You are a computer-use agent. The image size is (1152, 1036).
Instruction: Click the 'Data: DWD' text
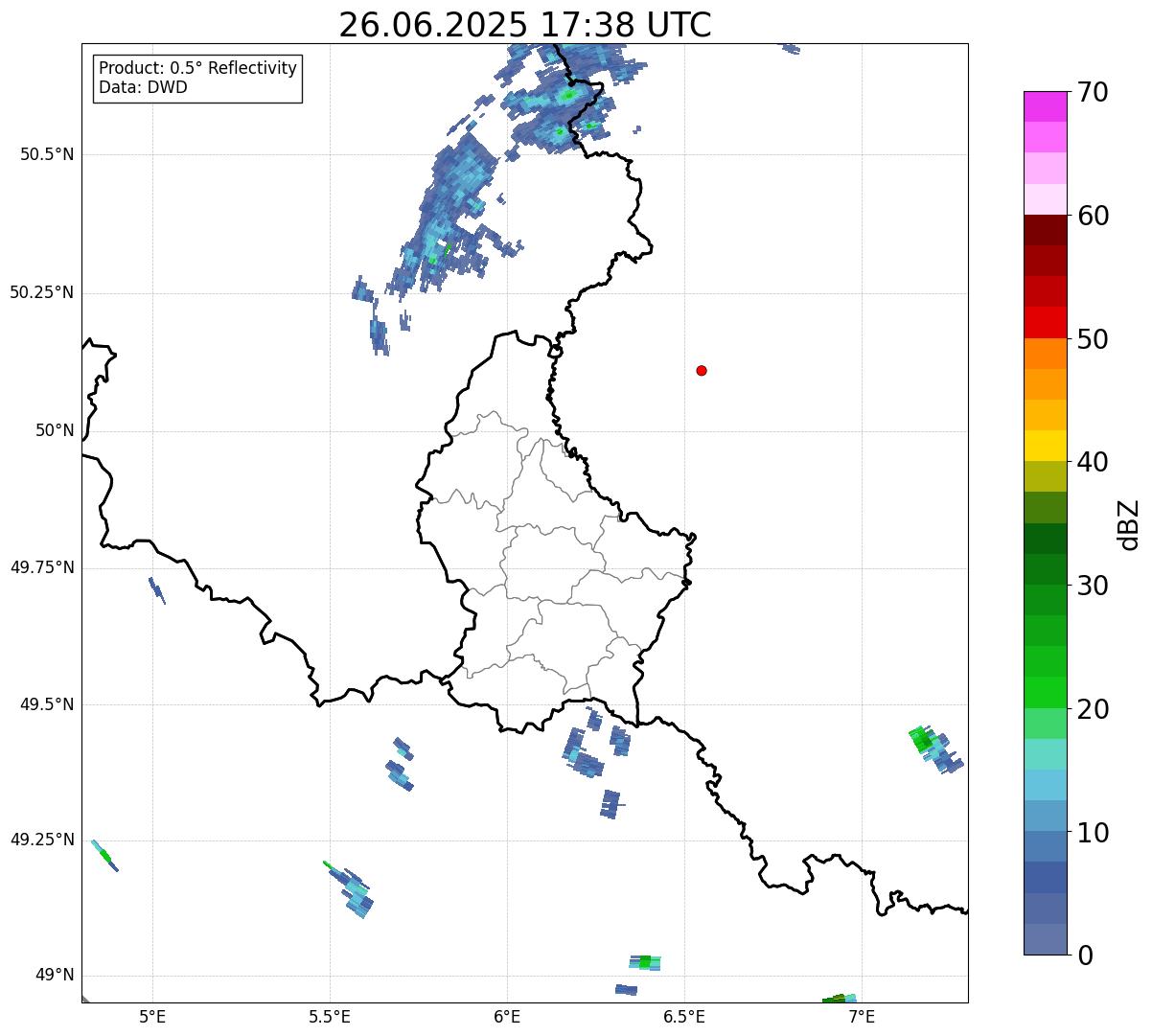pyautogui.click(x=143, y=87)
